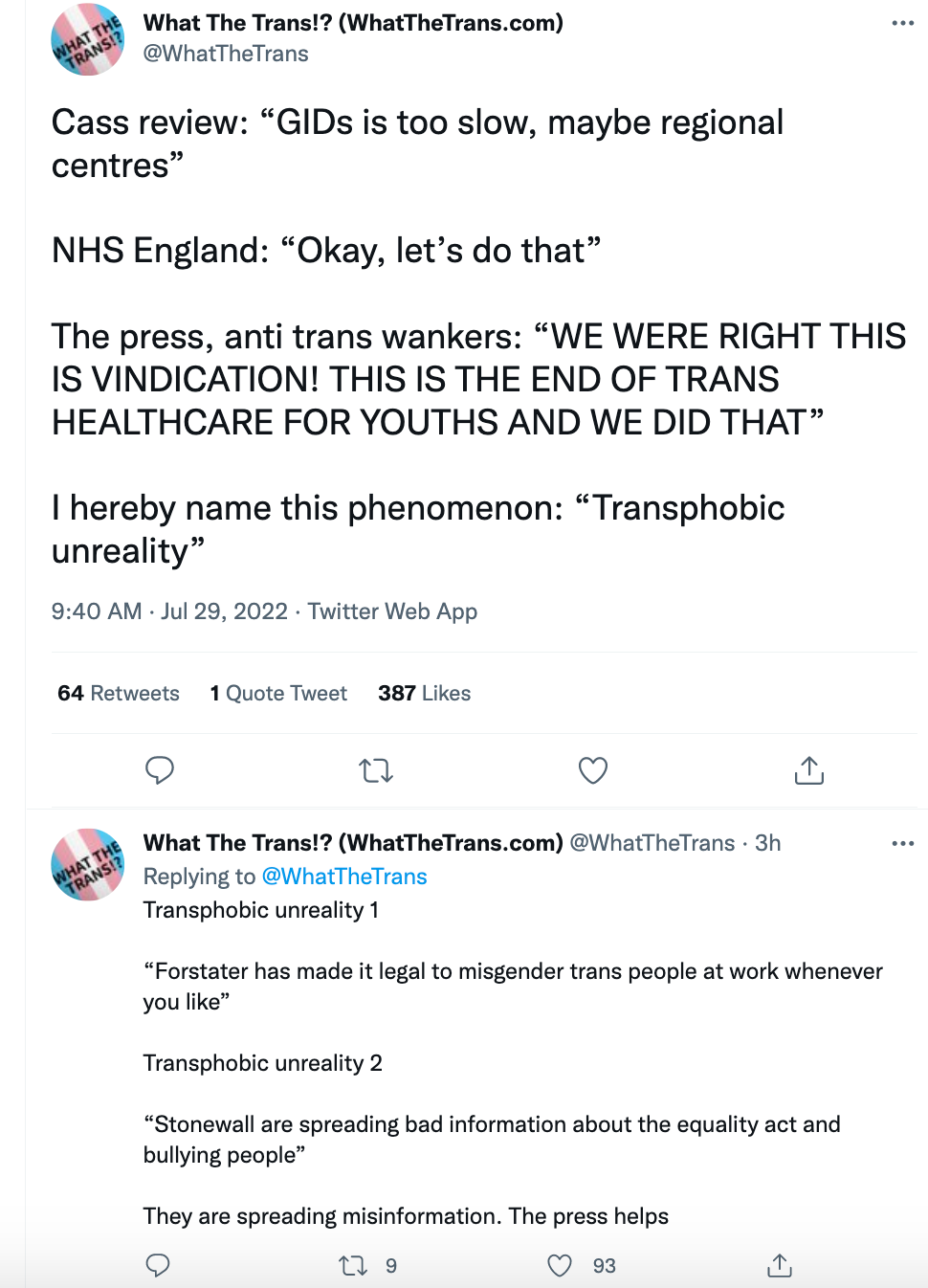Image resolution: width=928 pixels, height=1288 pixels.
Task: Click the What The Trans!? display name header
Action: click(353, 23)
